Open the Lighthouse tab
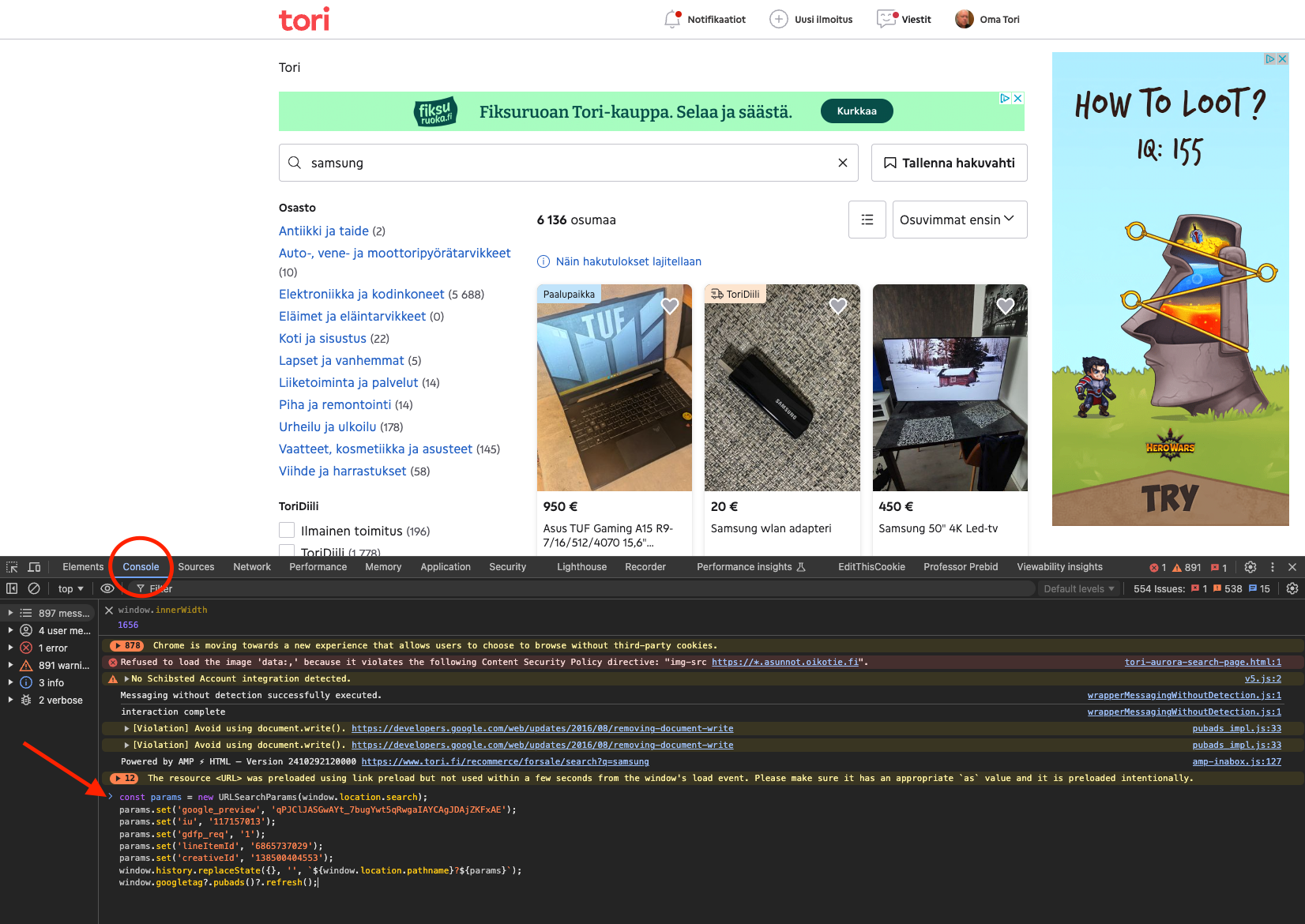The image size is (1305, 924). tap(582, 567)
